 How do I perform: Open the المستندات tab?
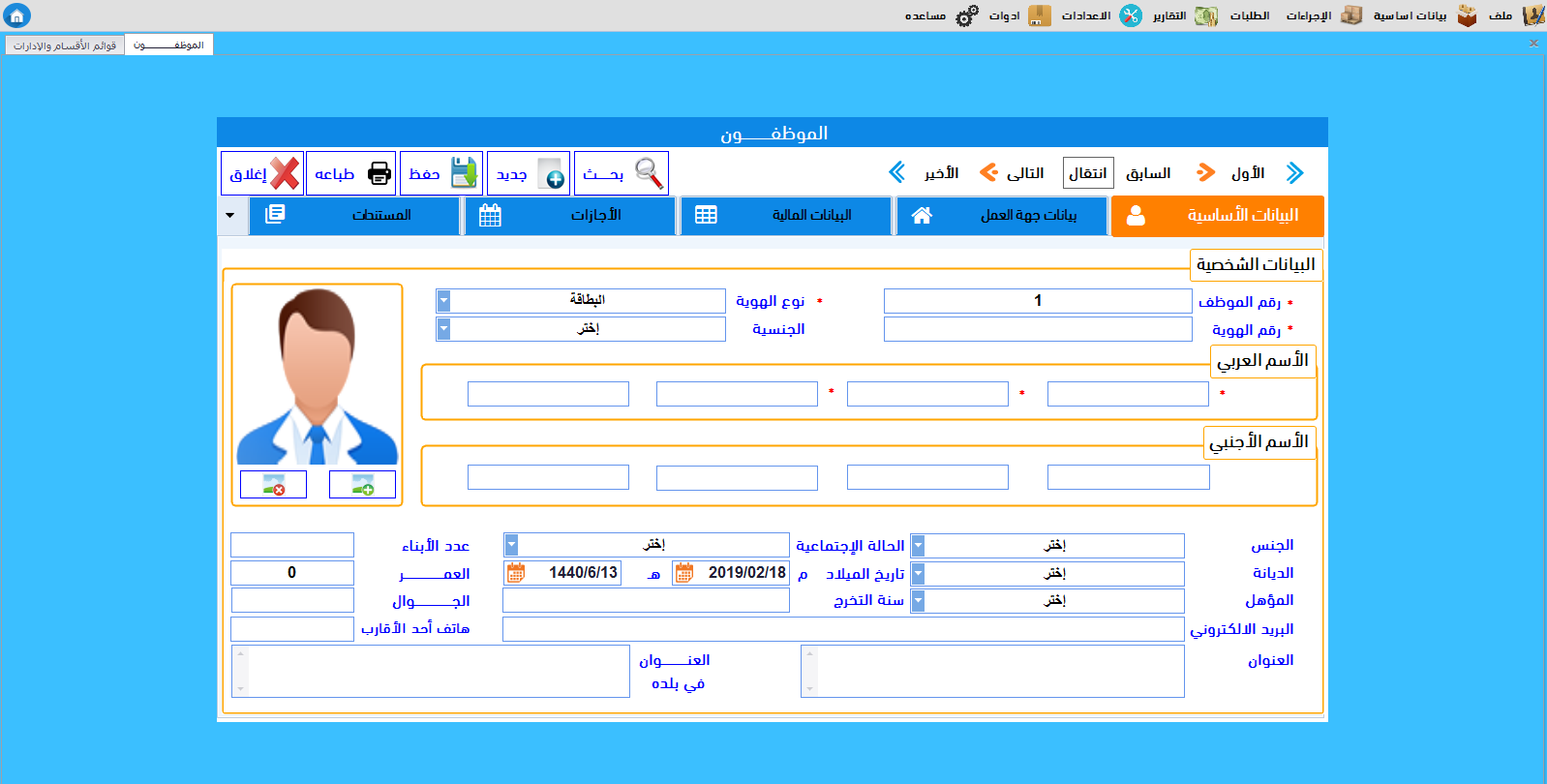coord(354,216)
